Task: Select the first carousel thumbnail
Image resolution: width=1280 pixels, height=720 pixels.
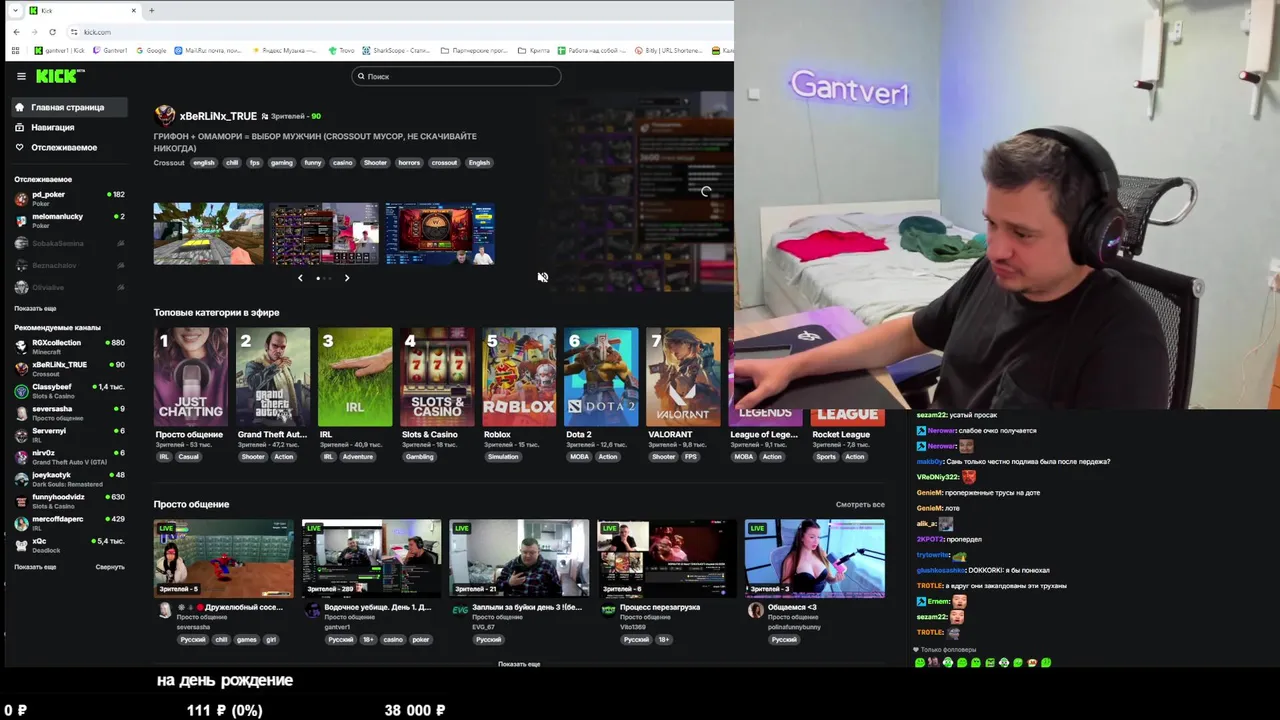Action: tap(208, 234)
